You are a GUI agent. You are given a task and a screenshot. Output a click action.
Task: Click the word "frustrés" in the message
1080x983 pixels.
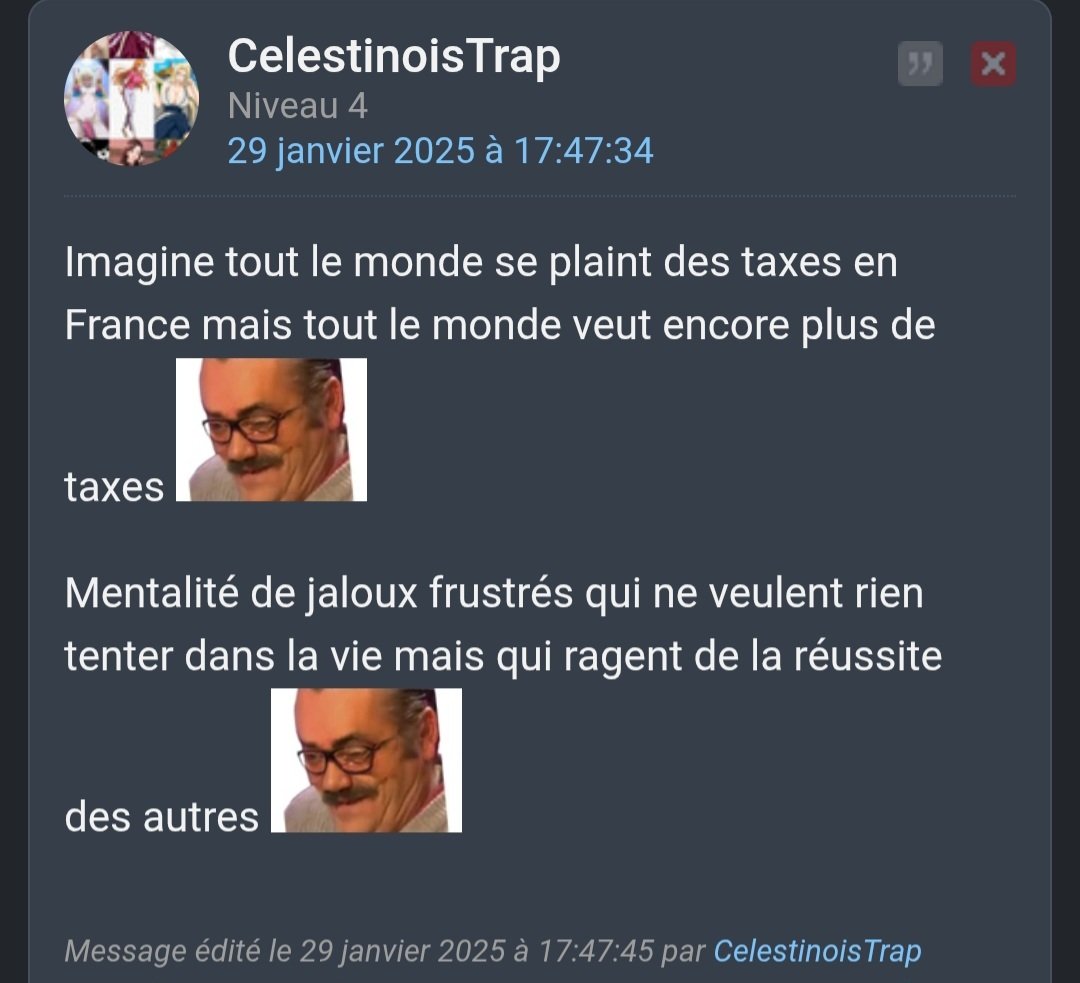tap(501, 593)
